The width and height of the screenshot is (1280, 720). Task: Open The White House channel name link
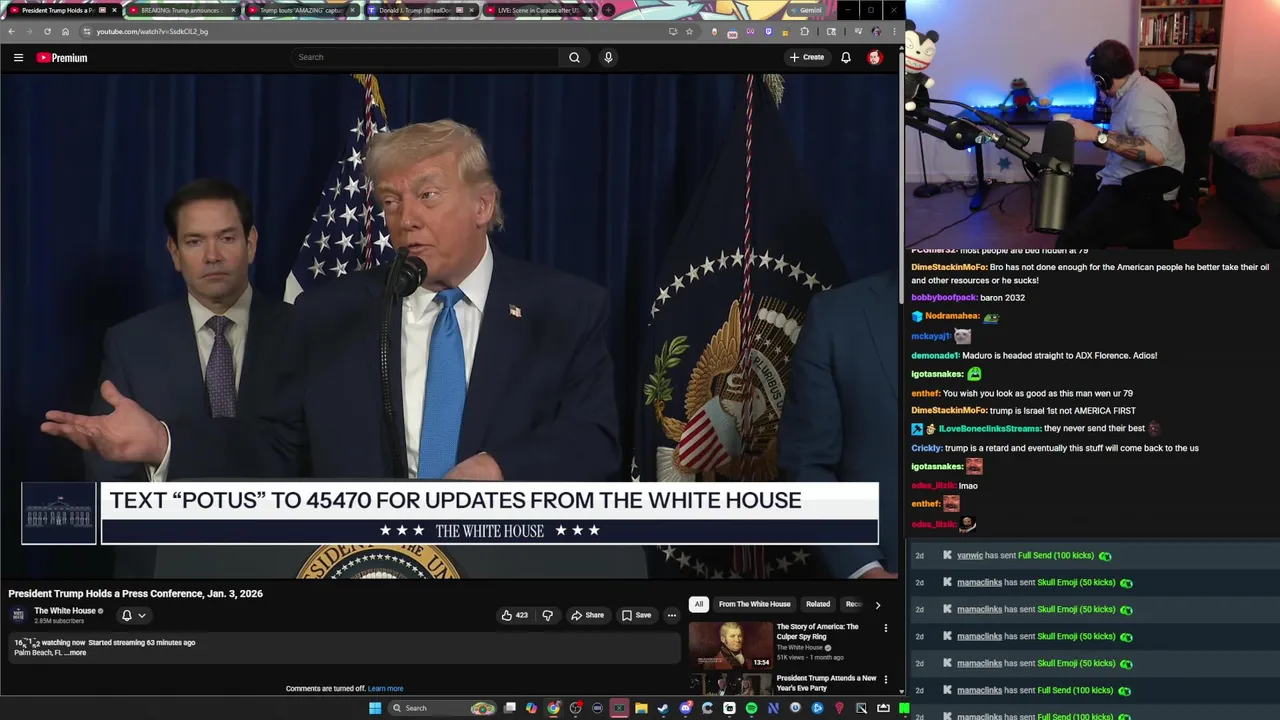click(x=65, y=611)
